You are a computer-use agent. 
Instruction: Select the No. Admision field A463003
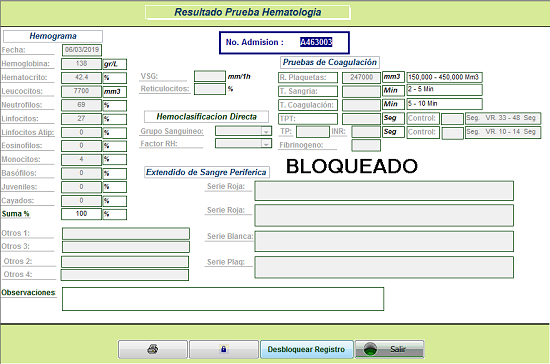[316, 42]
